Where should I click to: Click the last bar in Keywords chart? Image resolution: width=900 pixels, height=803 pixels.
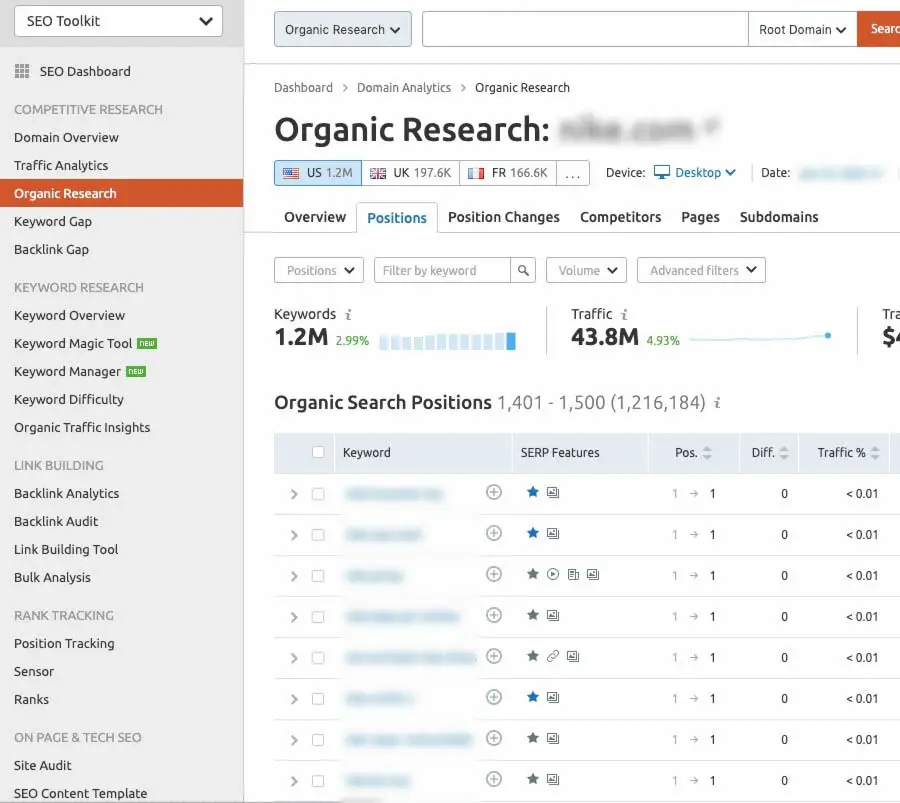coord(511,341)
